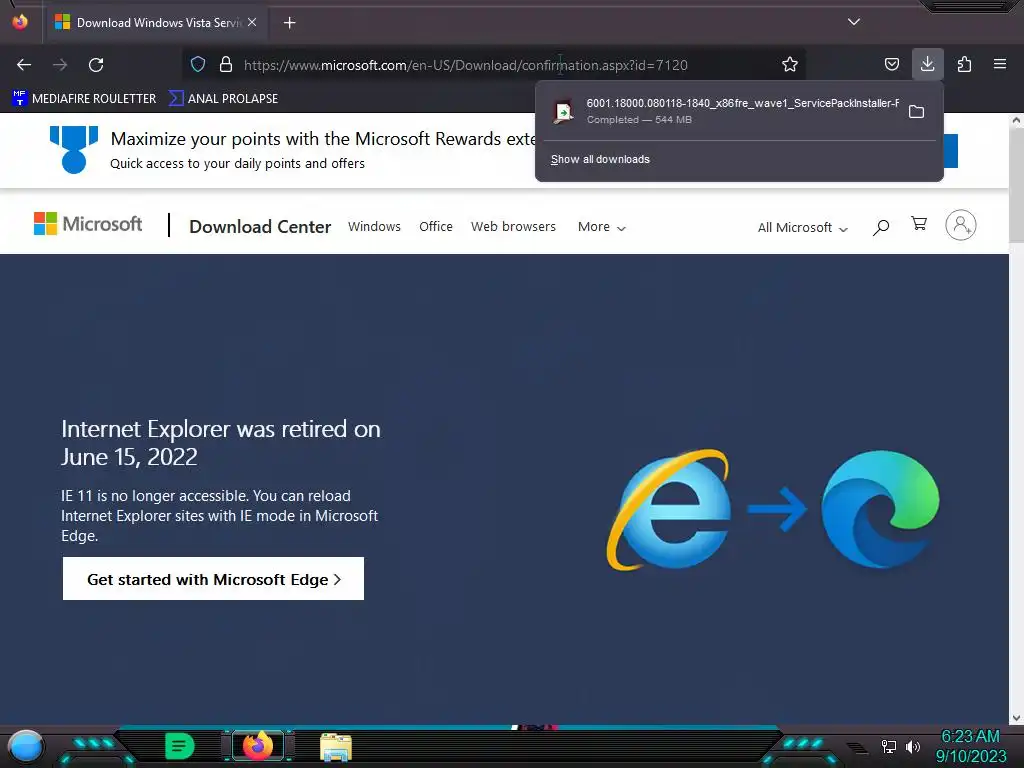This screenshot has width=1024, height=768.
Task: Expand the More dropdown menu
Action: 601,227
